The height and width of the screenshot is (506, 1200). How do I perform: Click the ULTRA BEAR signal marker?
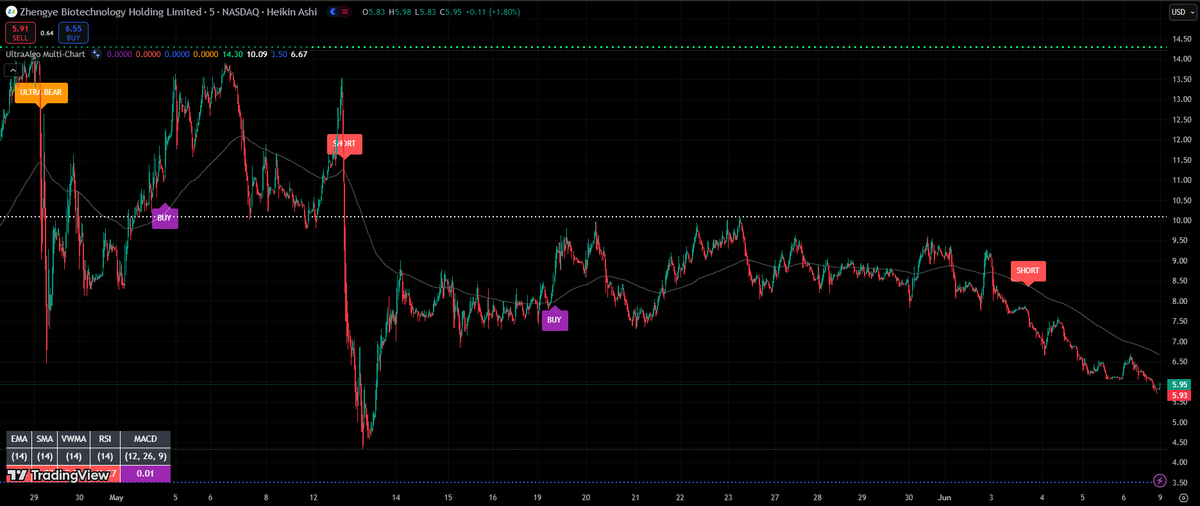point(41,92)
